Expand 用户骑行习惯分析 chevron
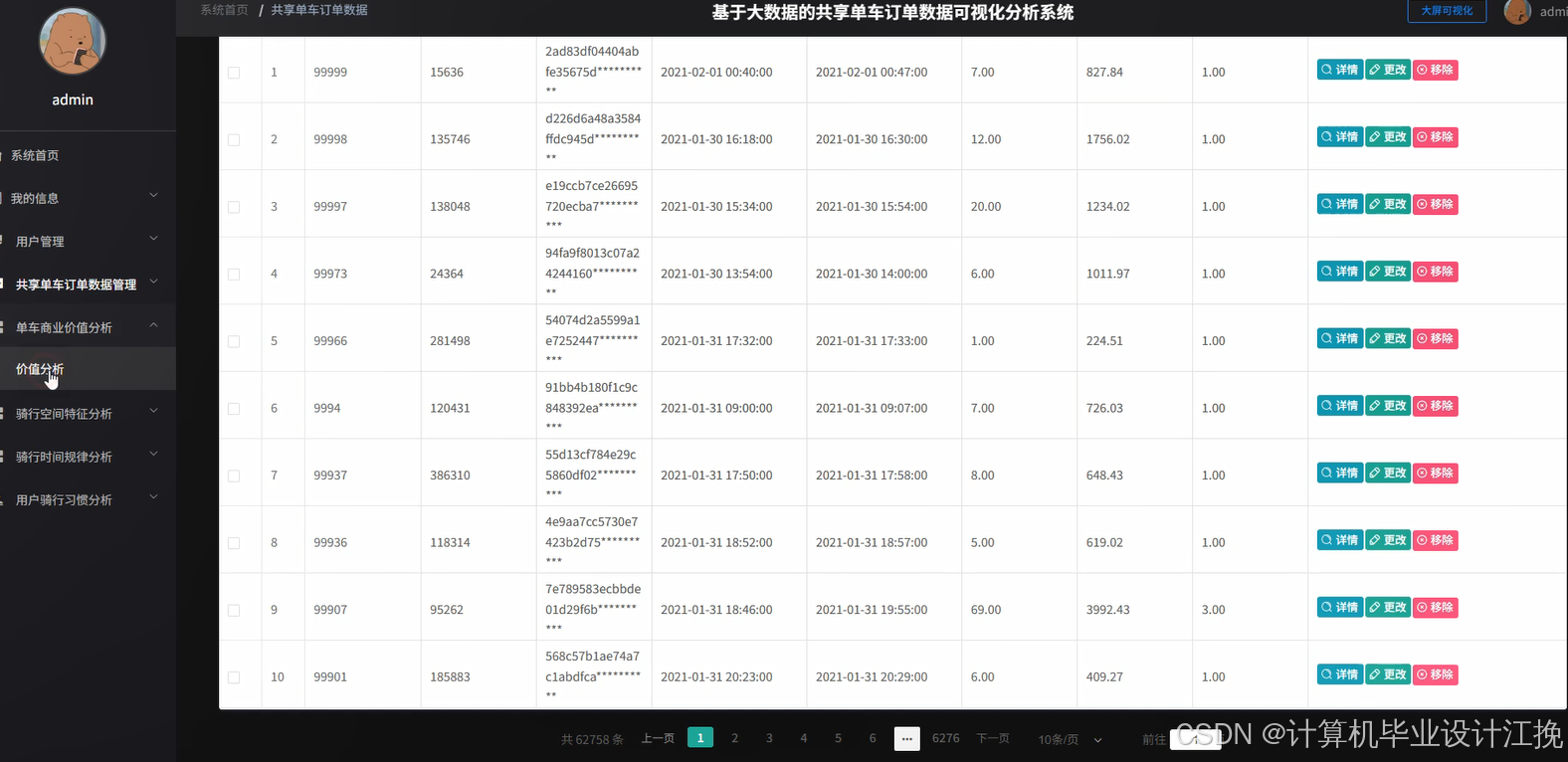 click(154, 497)
